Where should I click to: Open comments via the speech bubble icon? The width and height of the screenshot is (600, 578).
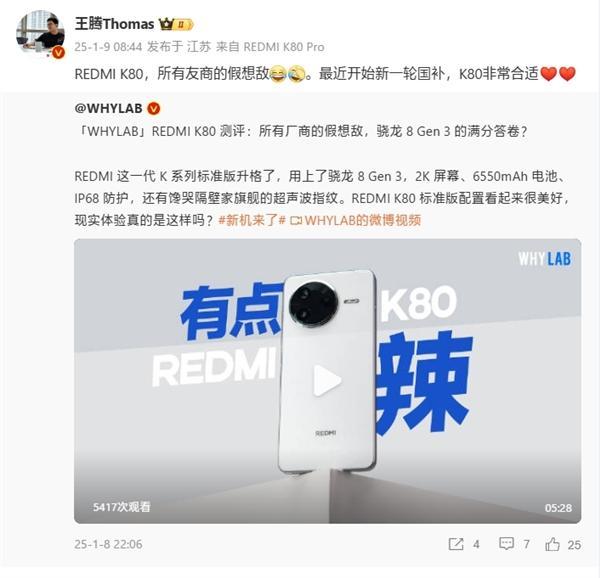pos(506,544)
